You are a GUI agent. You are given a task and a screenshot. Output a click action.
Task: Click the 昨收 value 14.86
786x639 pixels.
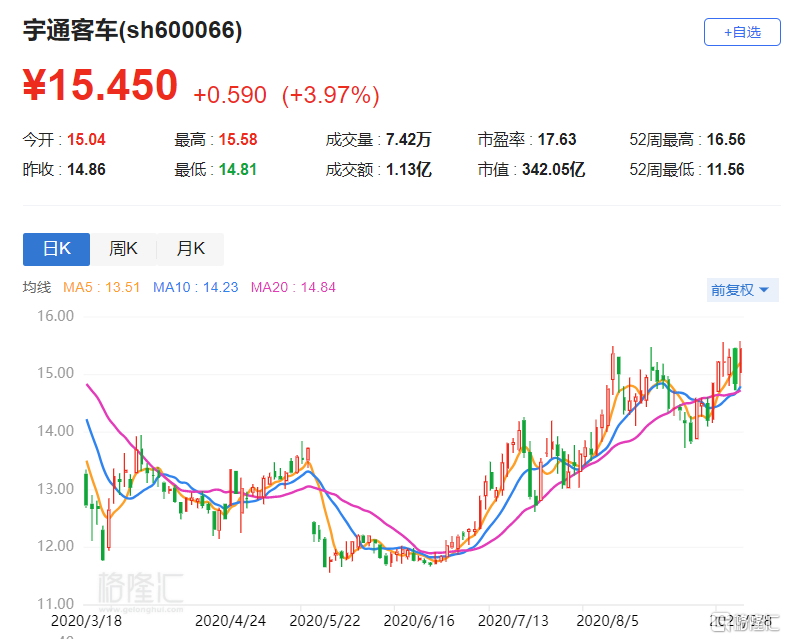tap(86, 169)
